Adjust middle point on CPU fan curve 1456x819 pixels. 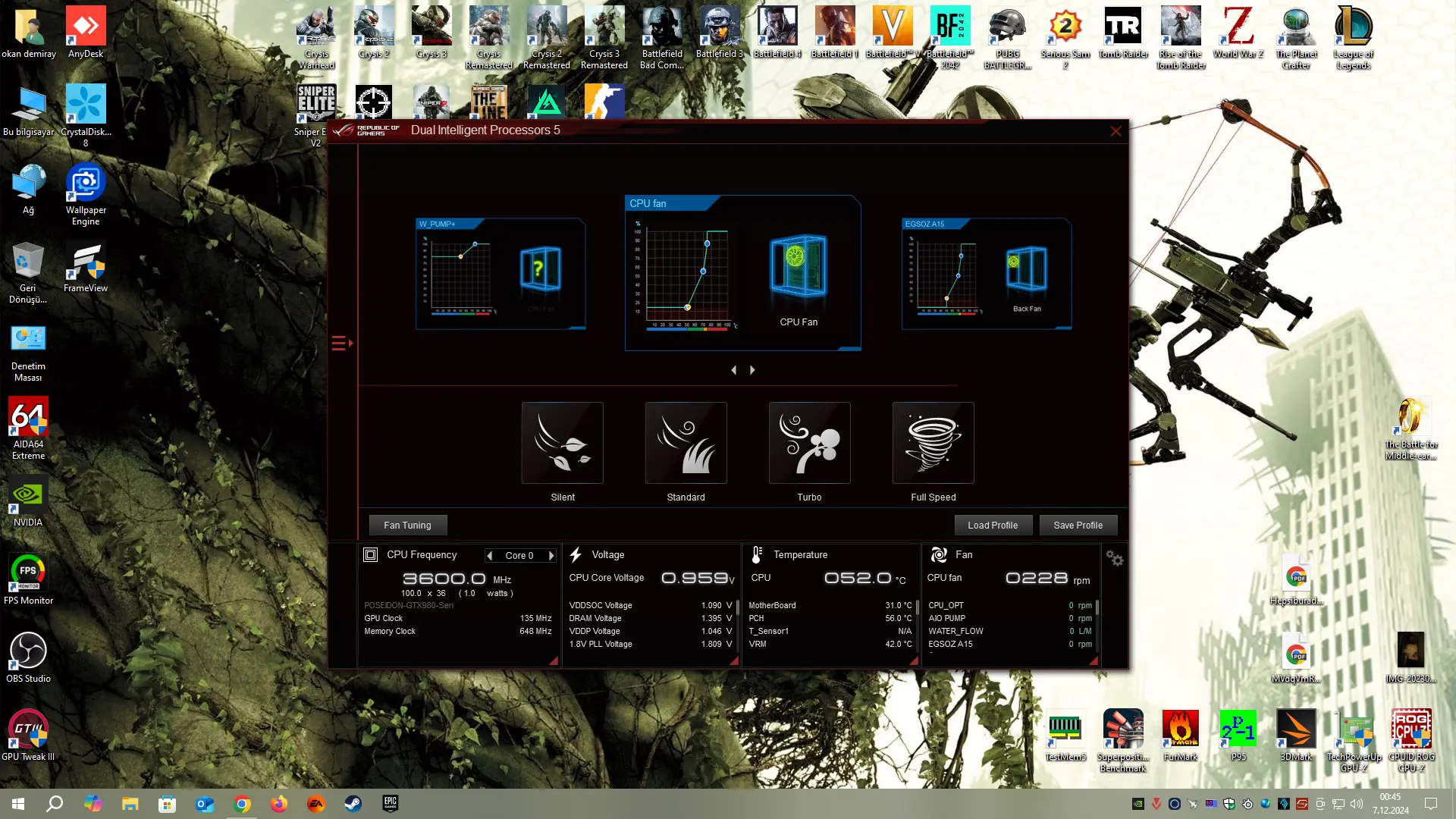[703, 271]
